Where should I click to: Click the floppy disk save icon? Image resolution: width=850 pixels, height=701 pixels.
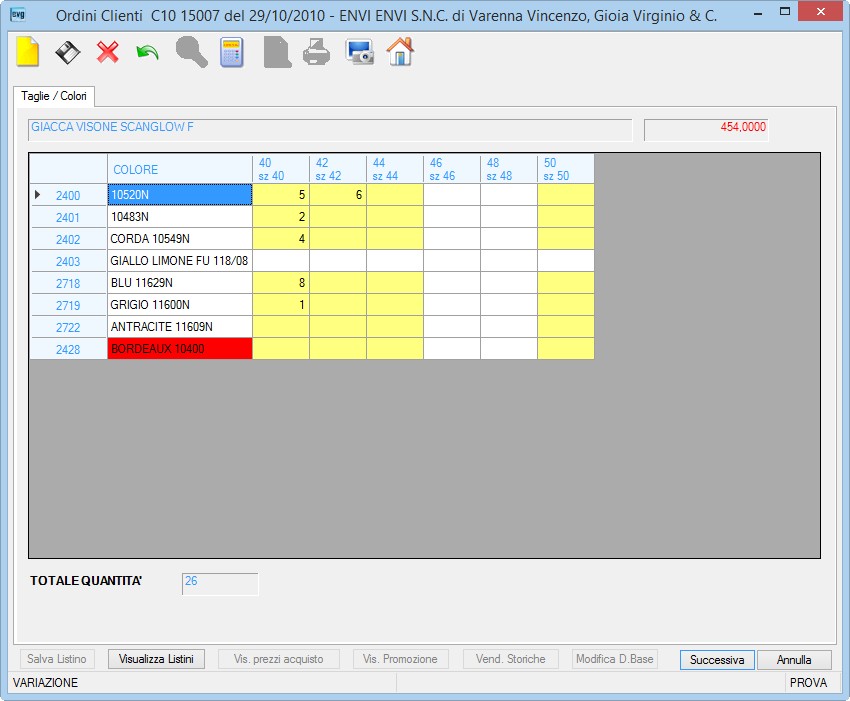pos(68,53)
